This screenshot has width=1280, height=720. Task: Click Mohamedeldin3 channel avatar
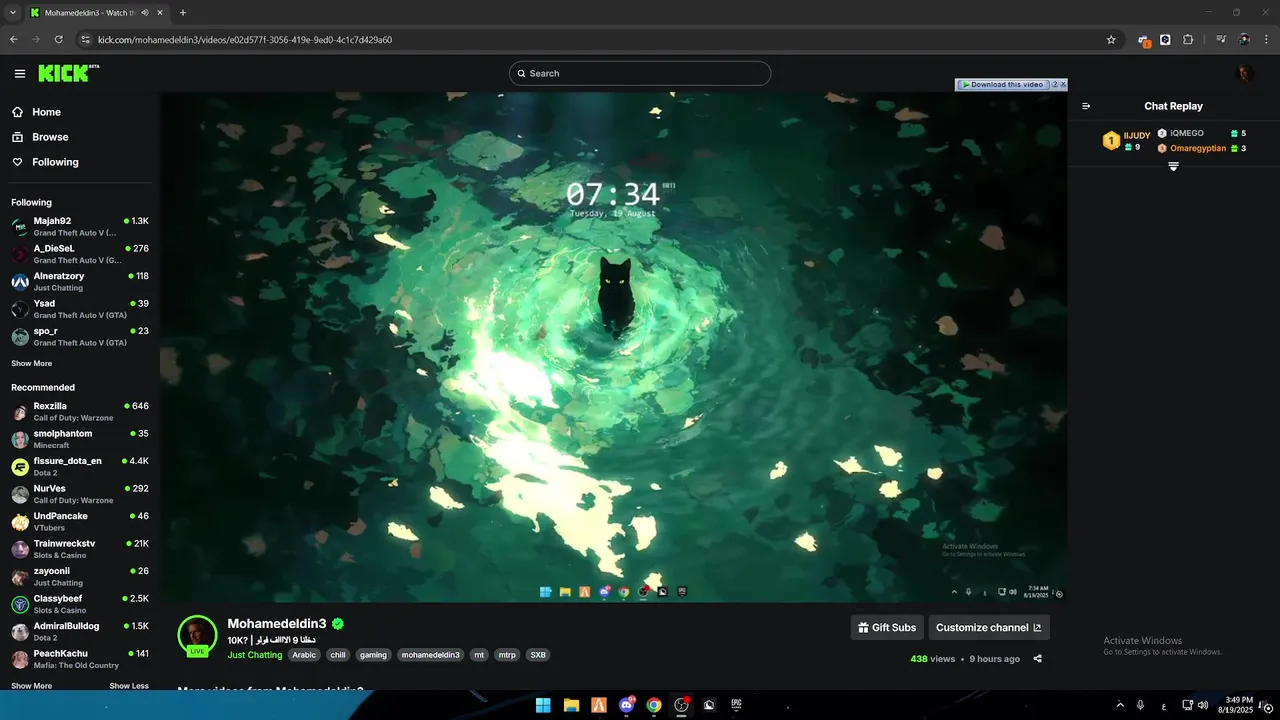(x=197, y=634)
